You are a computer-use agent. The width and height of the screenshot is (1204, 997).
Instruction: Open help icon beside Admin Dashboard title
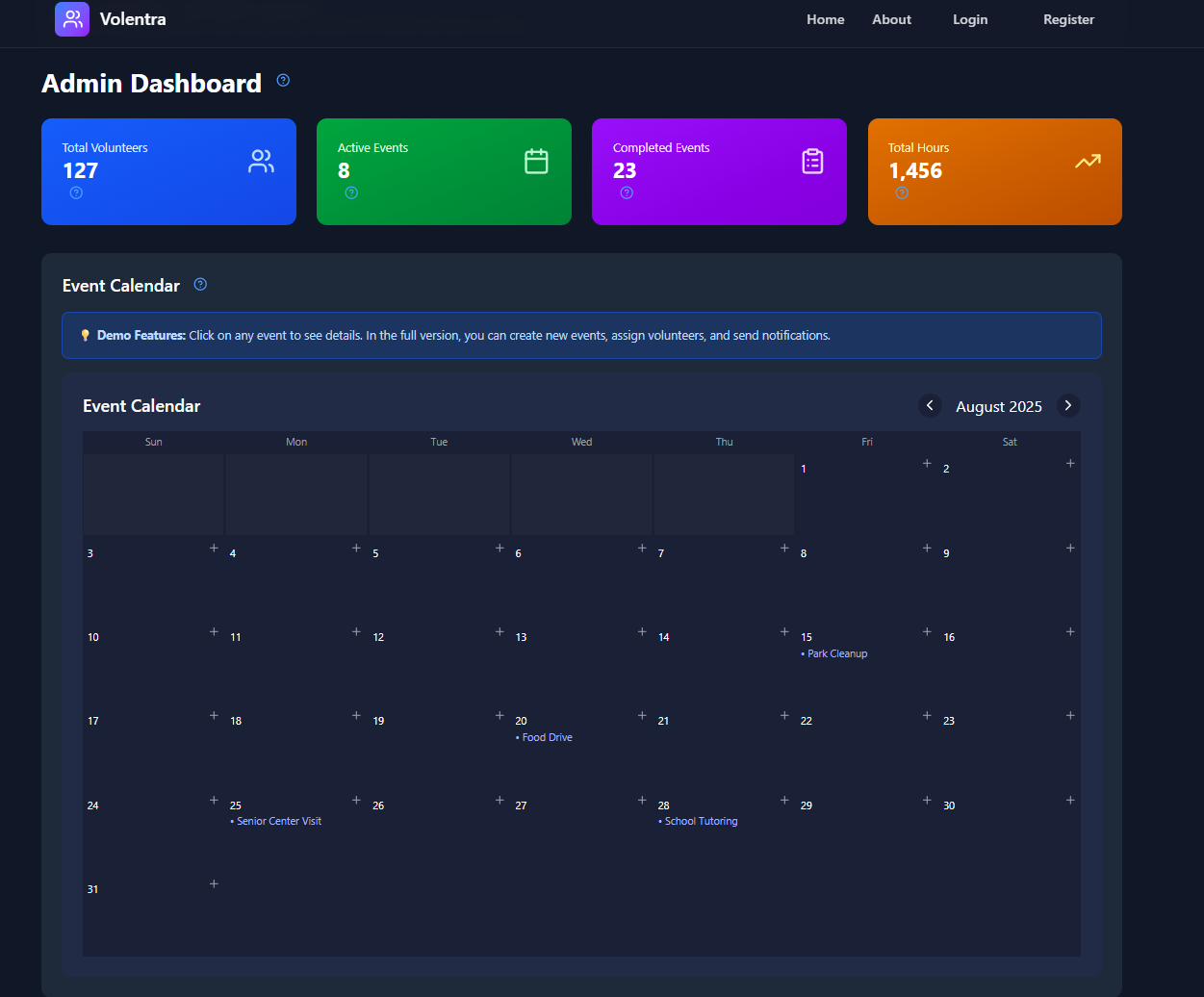click(283, 80)
